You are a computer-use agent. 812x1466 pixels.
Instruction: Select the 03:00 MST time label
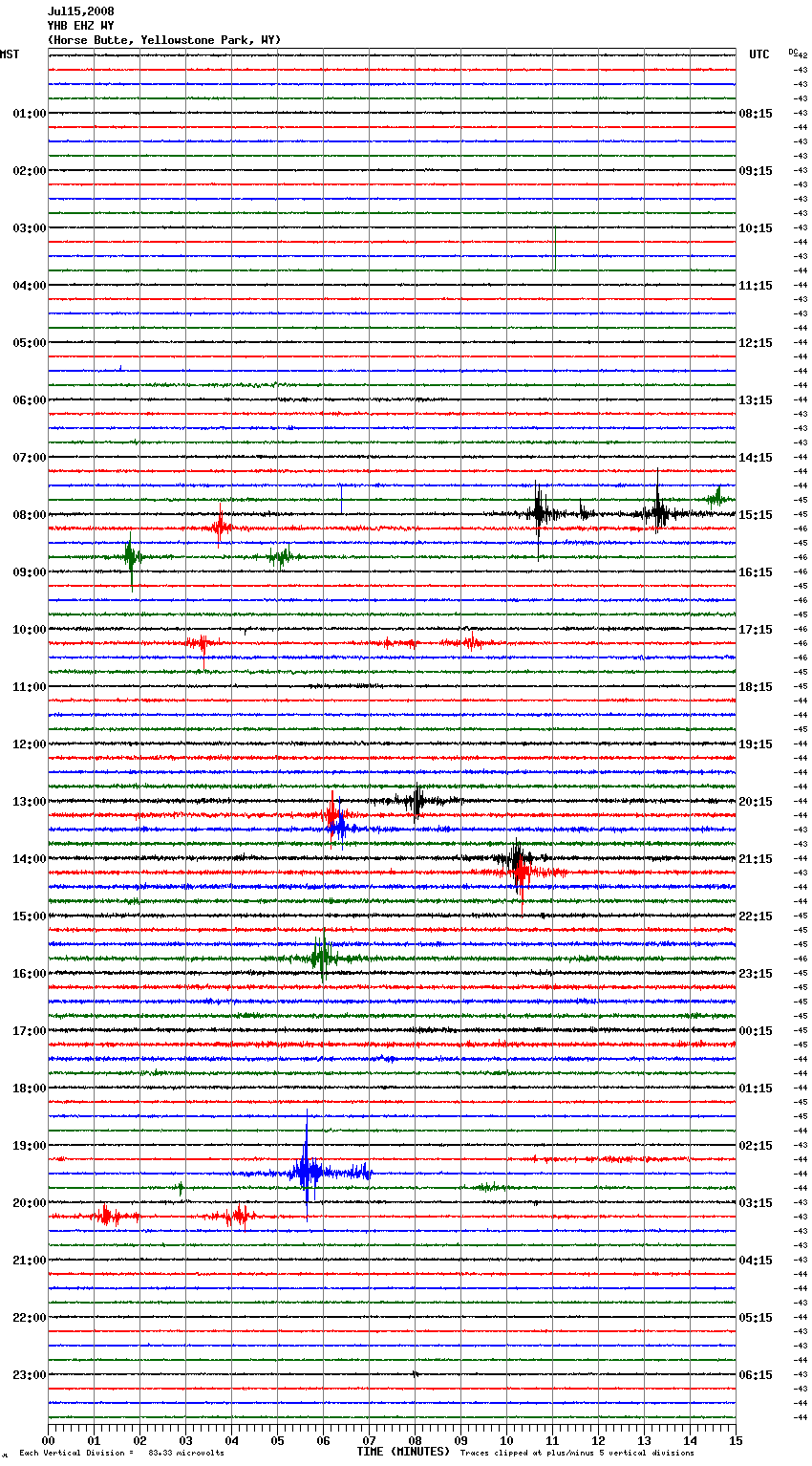(x=30, y=228)
